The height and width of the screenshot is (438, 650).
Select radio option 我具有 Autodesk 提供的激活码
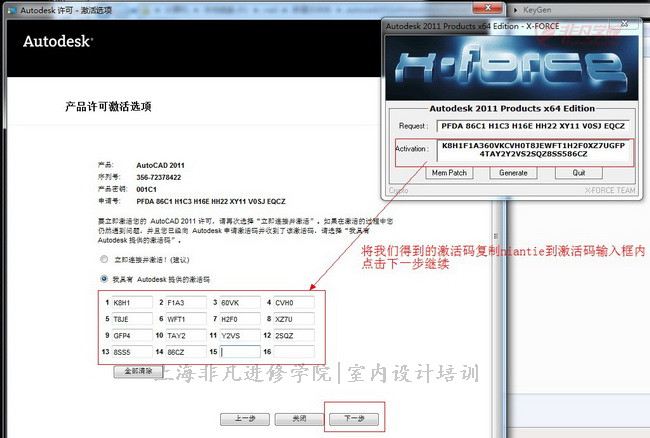[x=104, y=279]
